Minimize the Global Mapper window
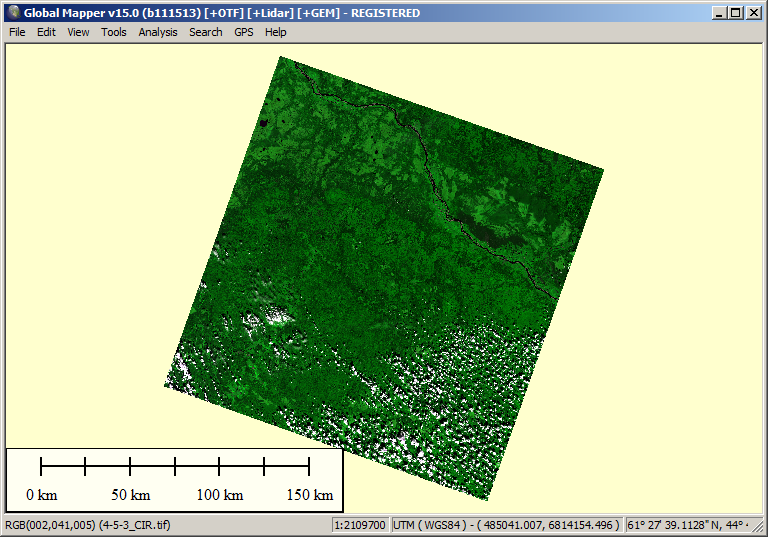The image size is (768, 537). tap(720, 13)
